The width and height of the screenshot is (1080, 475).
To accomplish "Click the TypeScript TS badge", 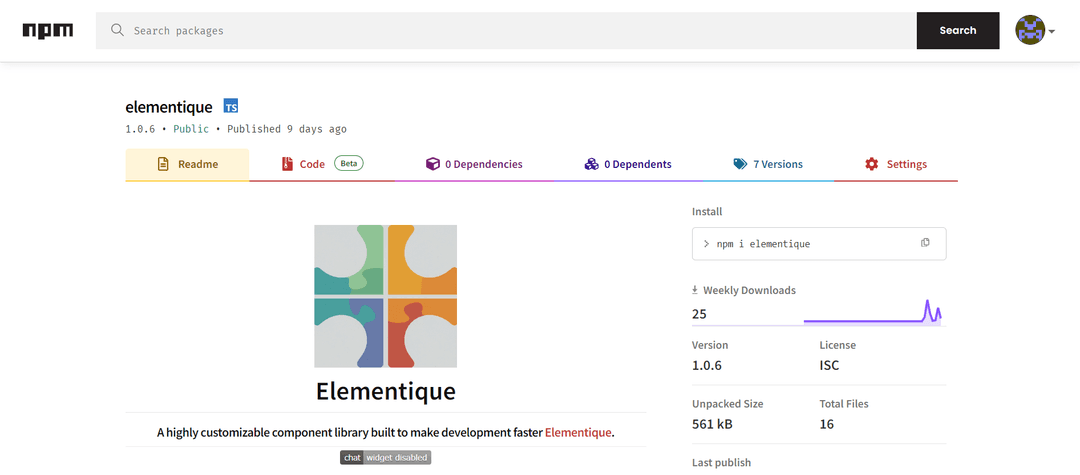I will pyautogui.click(x=231, y=107).
